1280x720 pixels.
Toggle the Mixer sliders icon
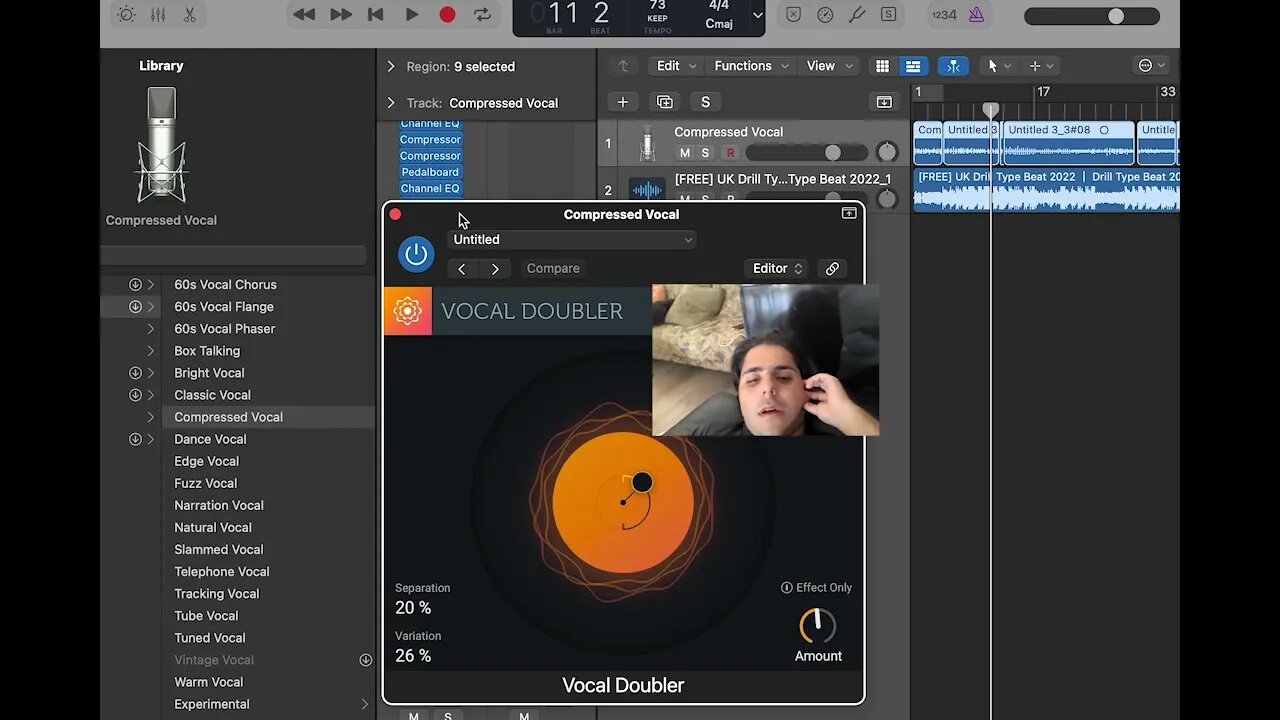coord(158,15)
